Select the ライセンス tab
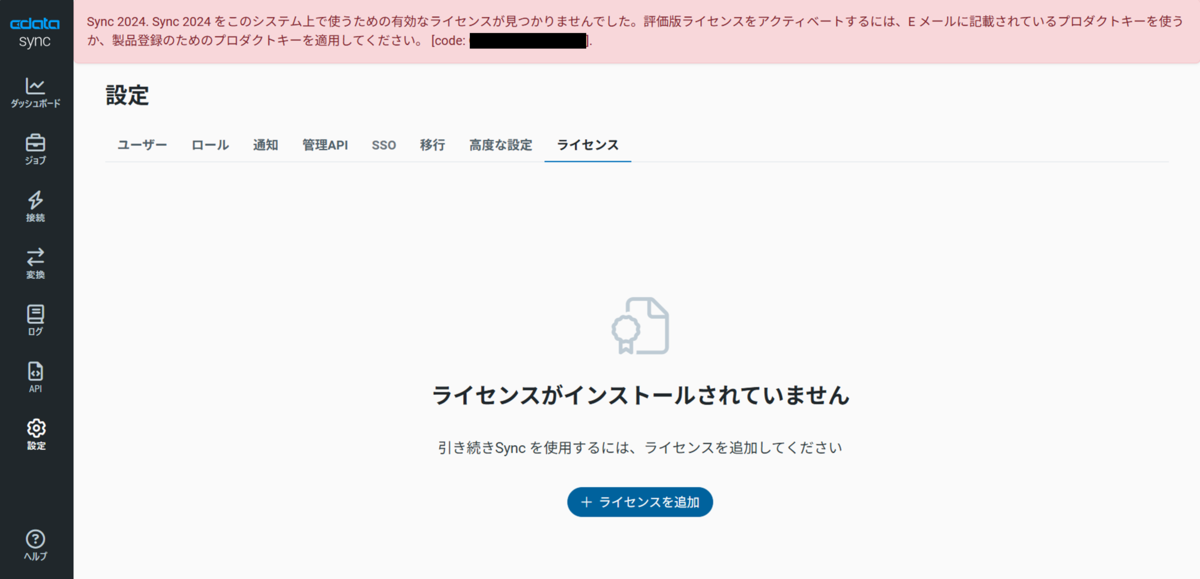The height and width of the screenshot is (579, 1200). click(x=588, y=145)
